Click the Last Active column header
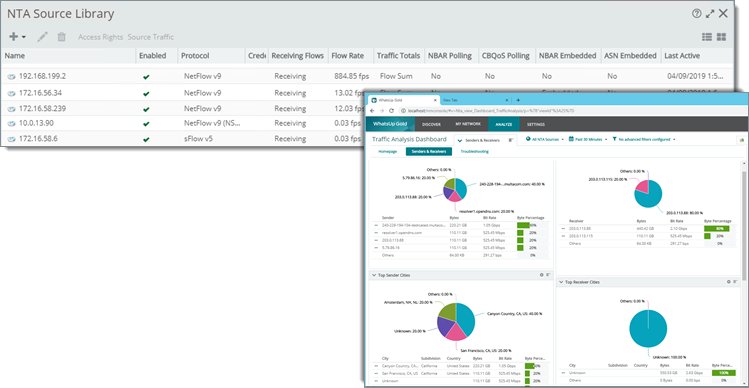 [696, 56]
